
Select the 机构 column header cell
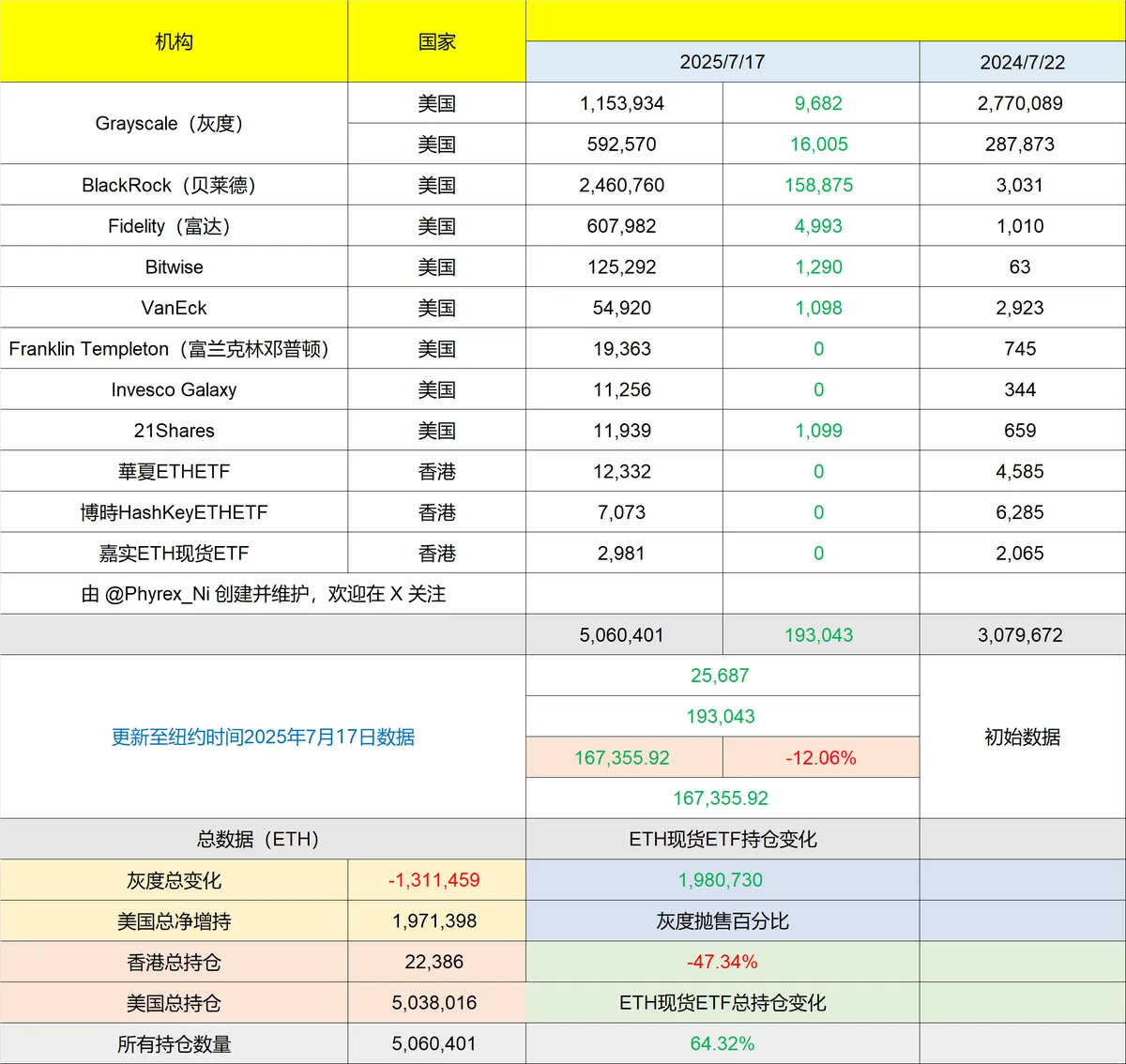point(175,41)
